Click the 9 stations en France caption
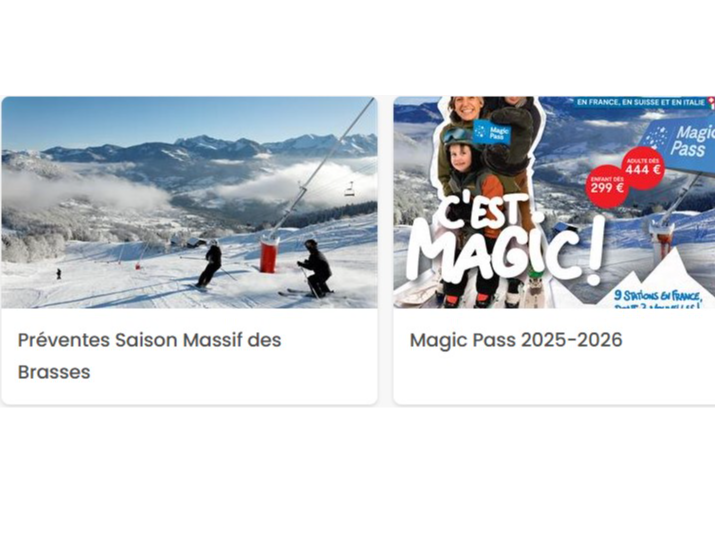Viewport: 715px width, 536px height. tap(658, 297)
